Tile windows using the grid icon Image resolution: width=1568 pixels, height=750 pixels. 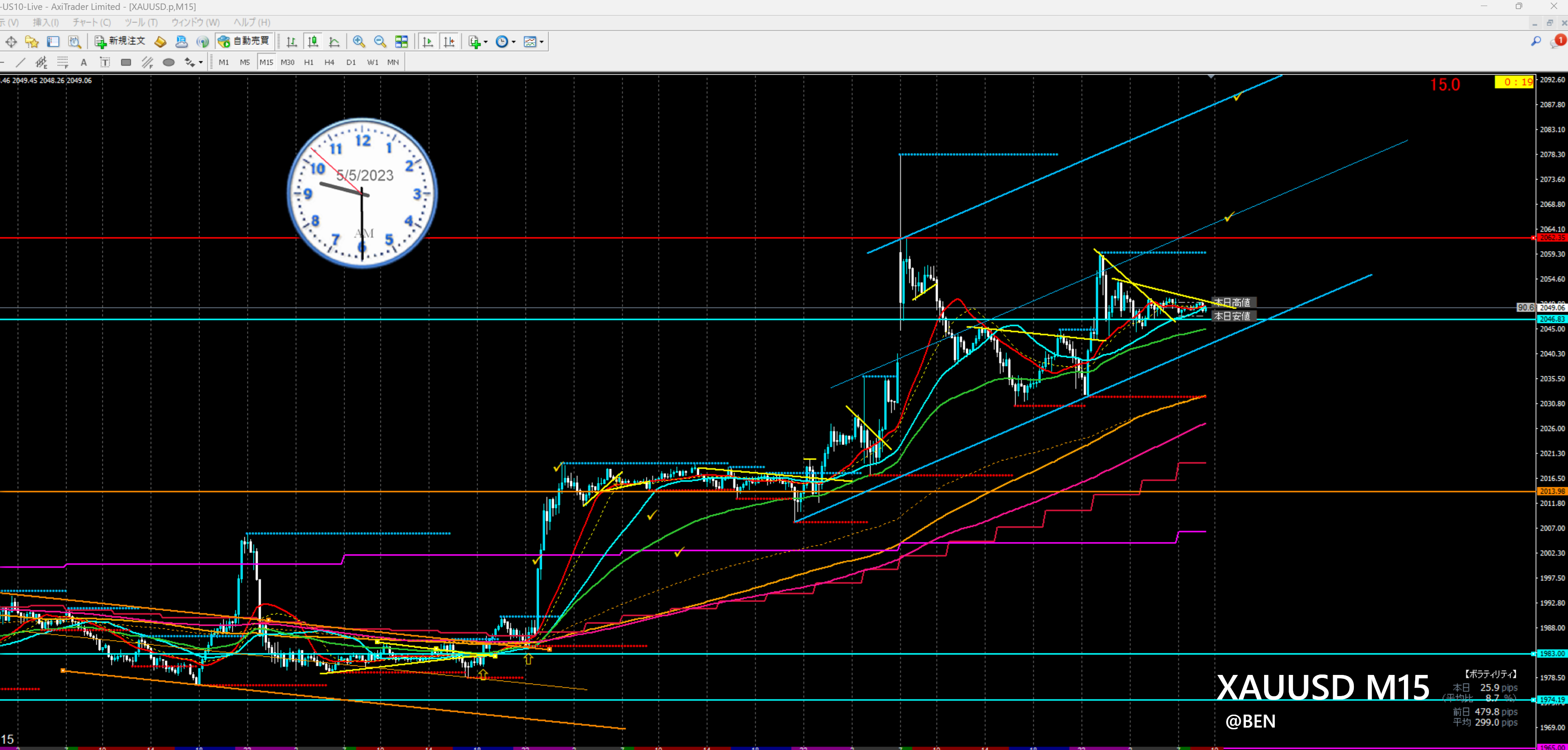click(x=402, y=42)
